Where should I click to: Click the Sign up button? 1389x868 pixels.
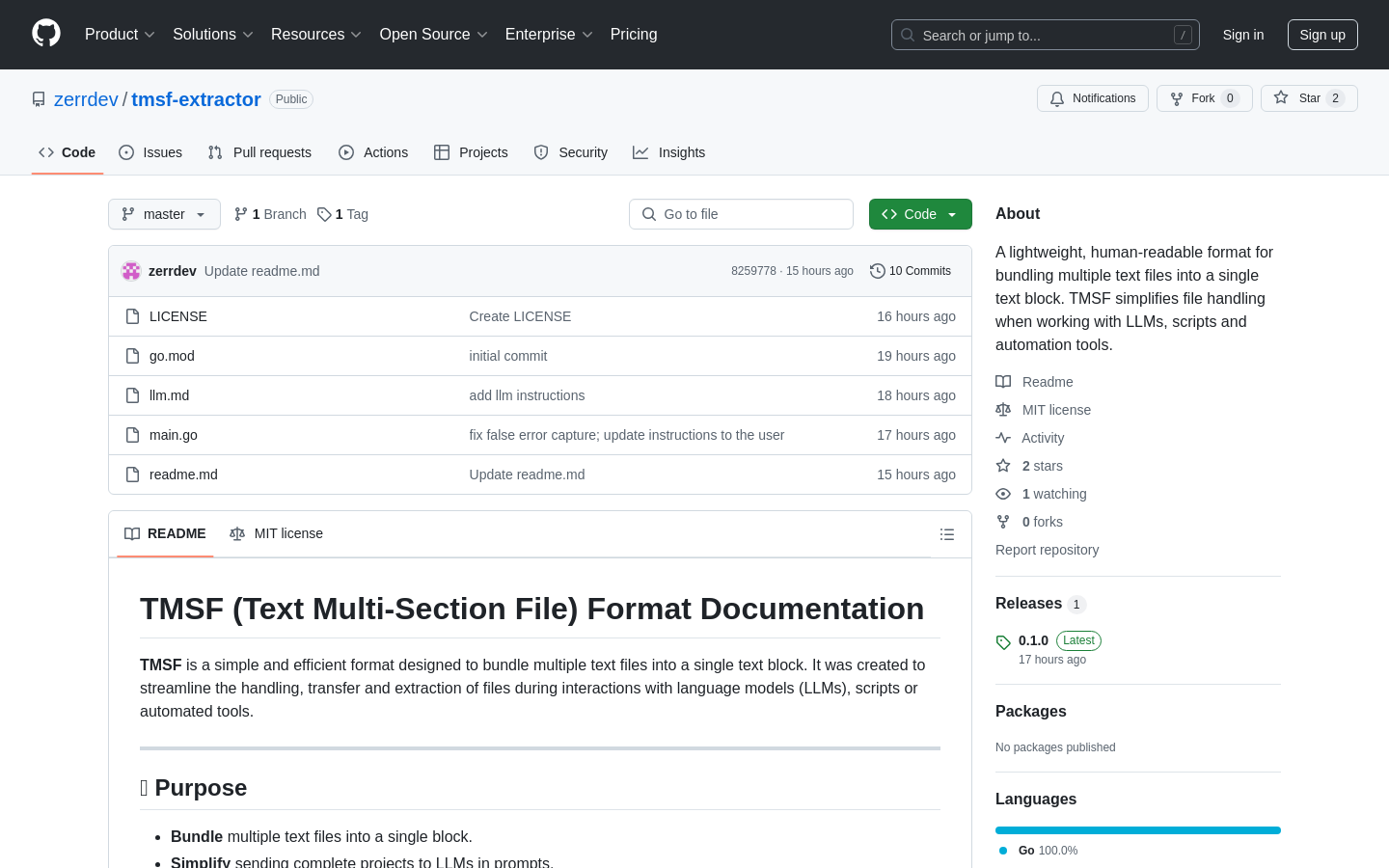(1322, 35)
